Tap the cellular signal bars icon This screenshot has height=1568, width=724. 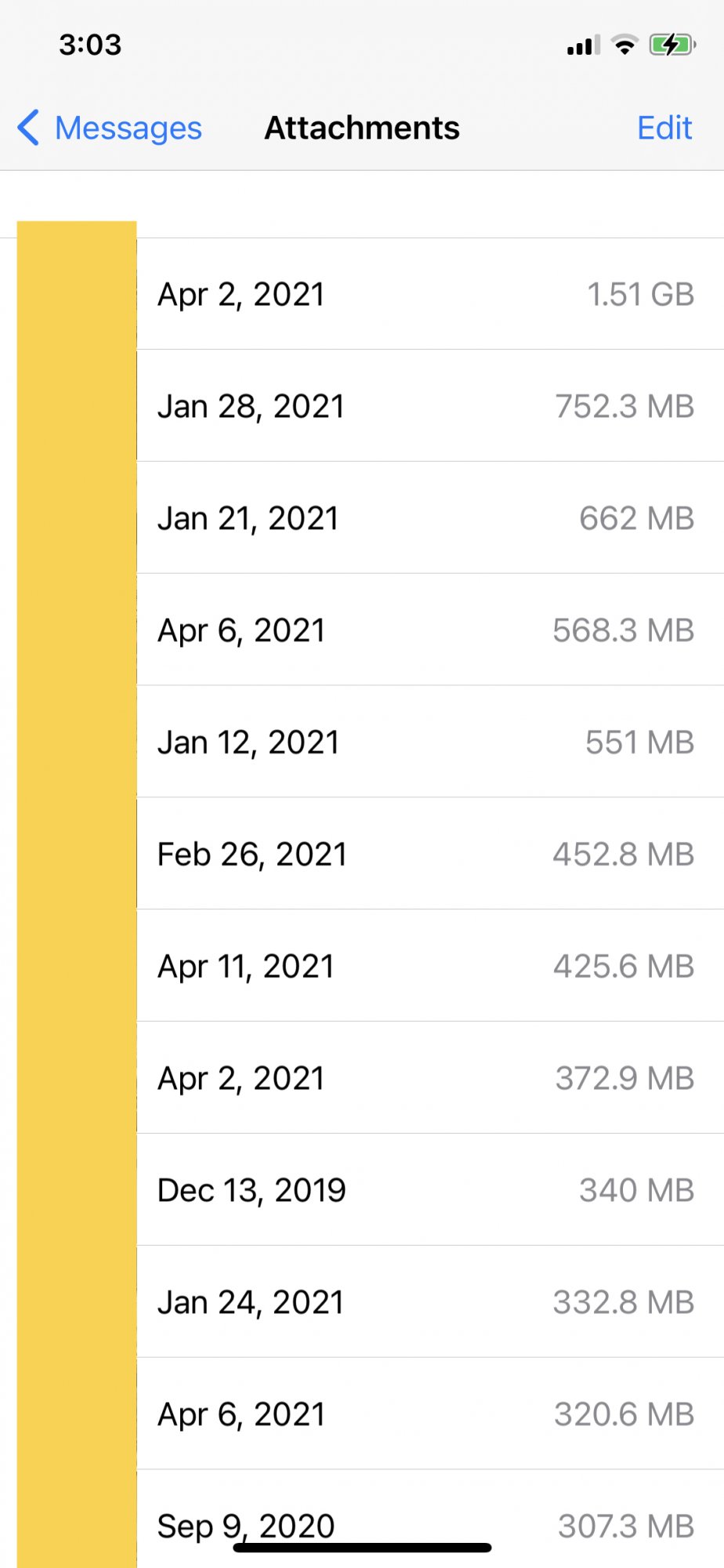tap(583, 45)
